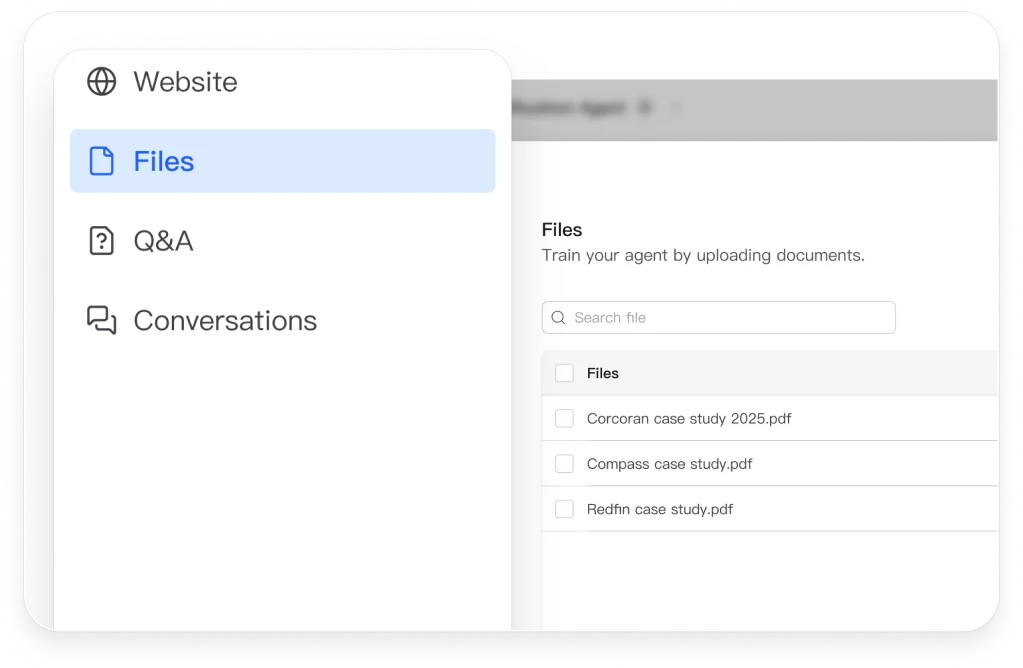Click the Files column header in the table
The image size is (1023, 668).
pos(603,373)
